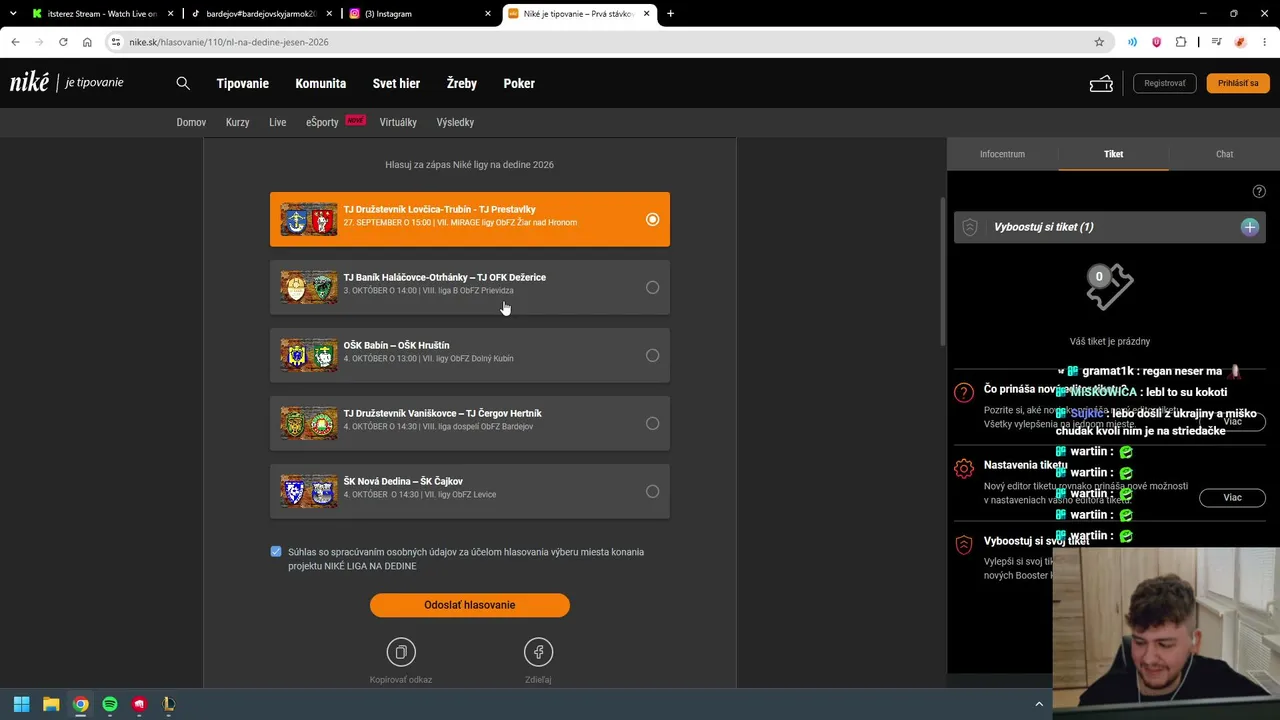Uncheck the personal data consent checkbox
Viewport: 1280px width, 720px height.
[276, 552]
